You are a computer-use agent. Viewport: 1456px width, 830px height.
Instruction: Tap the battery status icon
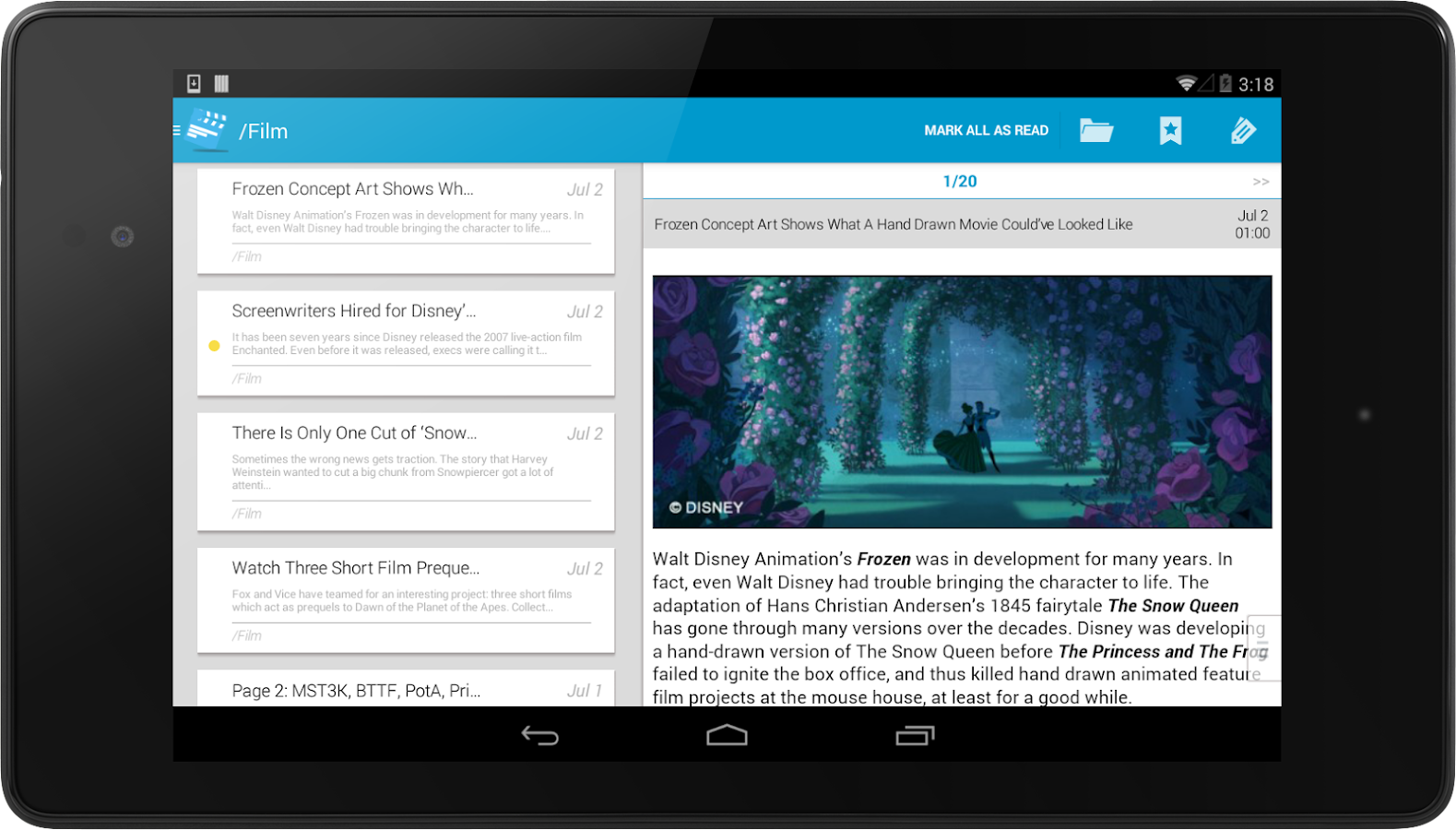pyautogui.click(x=1225, y=84)
